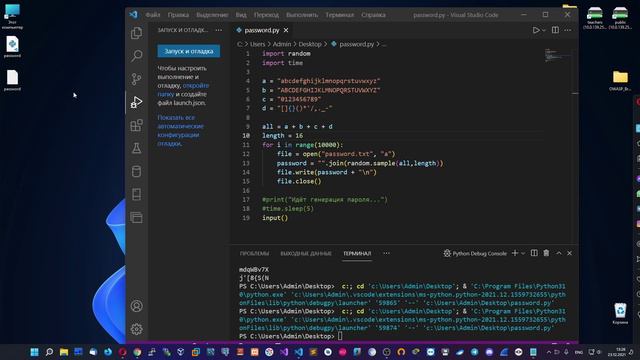The height and width of the screenshot is (360, 640).
Task: Close the password.py editor tab
Action: coord(286,30)
